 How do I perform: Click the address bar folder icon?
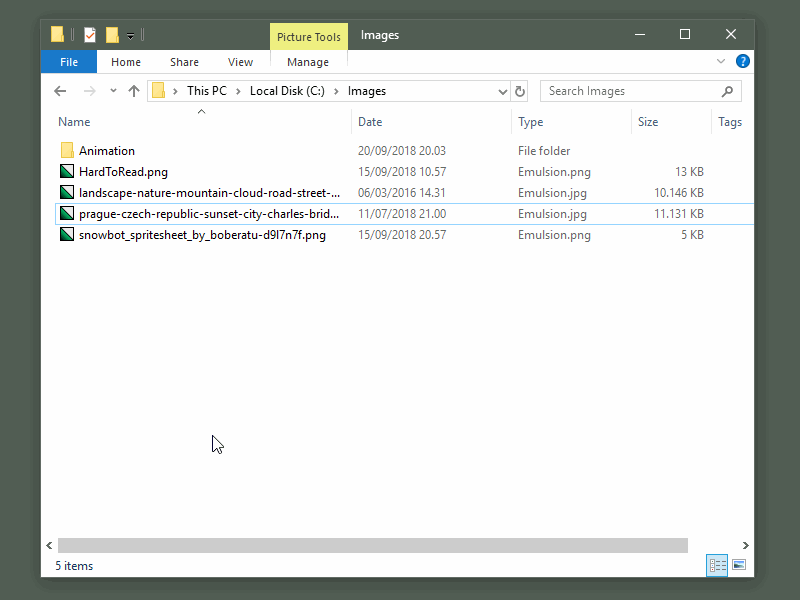[x=159, y=91]
